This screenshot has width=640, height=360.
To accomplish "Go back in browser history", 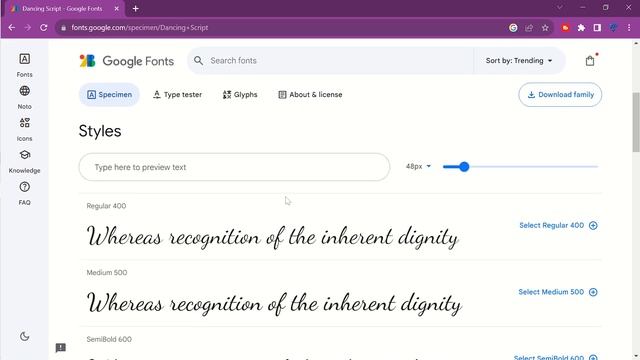I will click(x=11, y=28).
